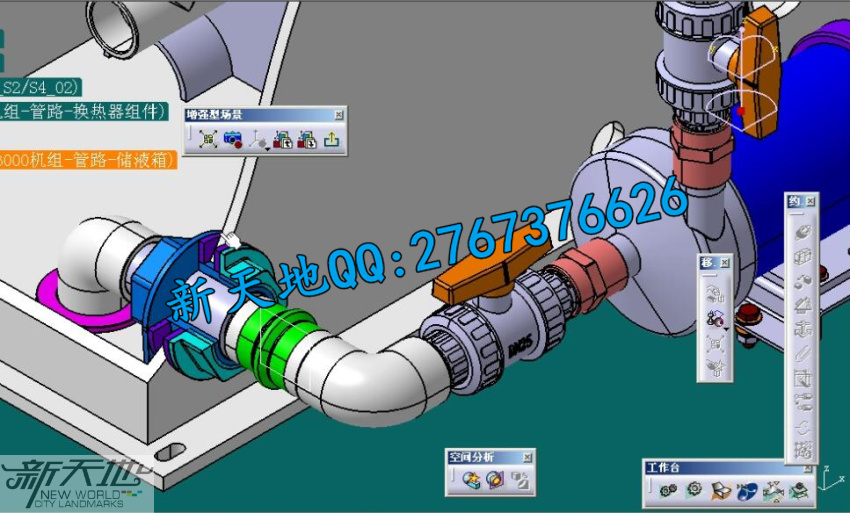The image size is (850, 513).
Task: Click Apply Scene on Assembly icon (up arrow)
Action: click(x=282, y=139)
